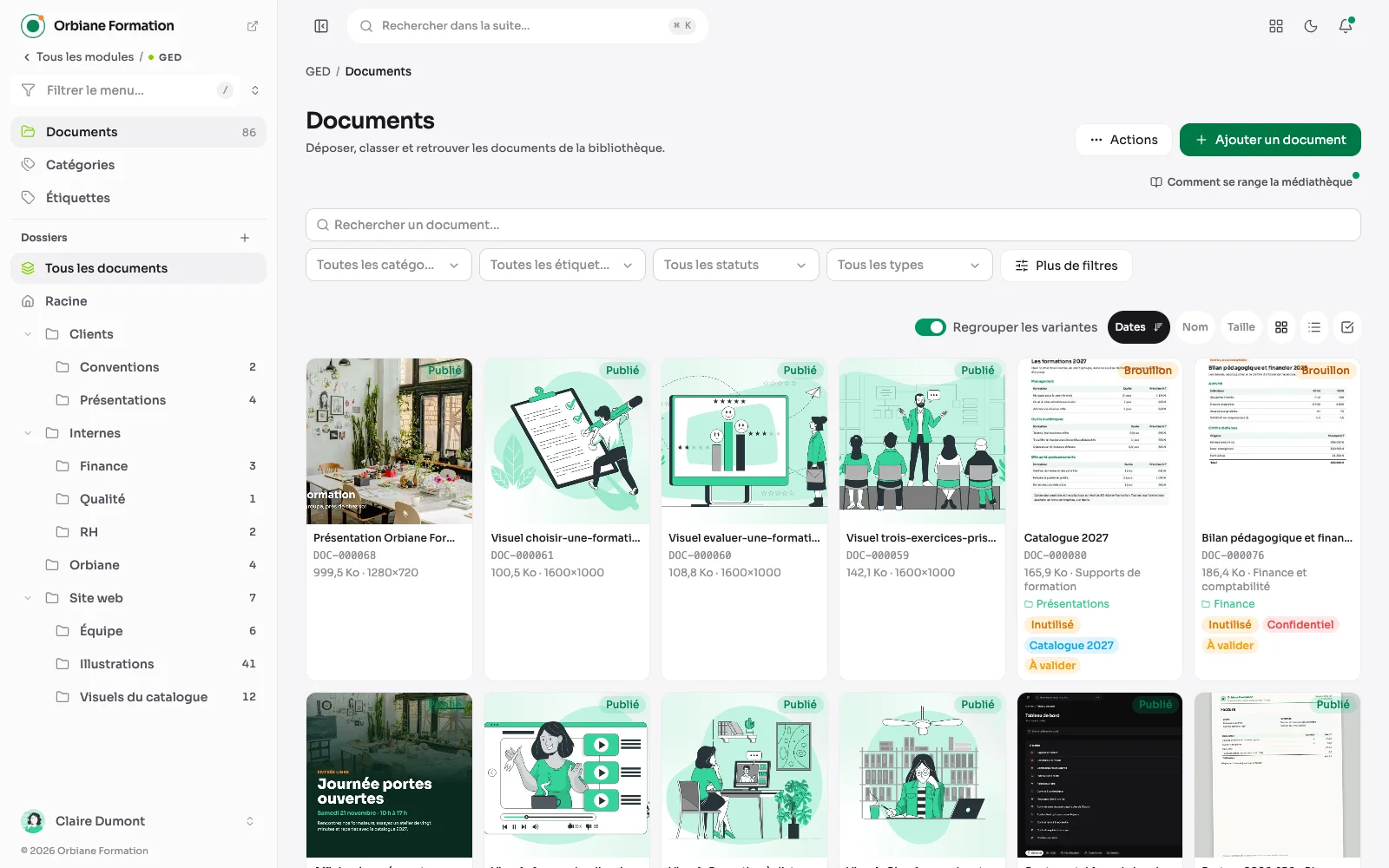Collapse the sidebar panel icon
The width and height of the screenshot is (1389, 868).
[321, 26]
